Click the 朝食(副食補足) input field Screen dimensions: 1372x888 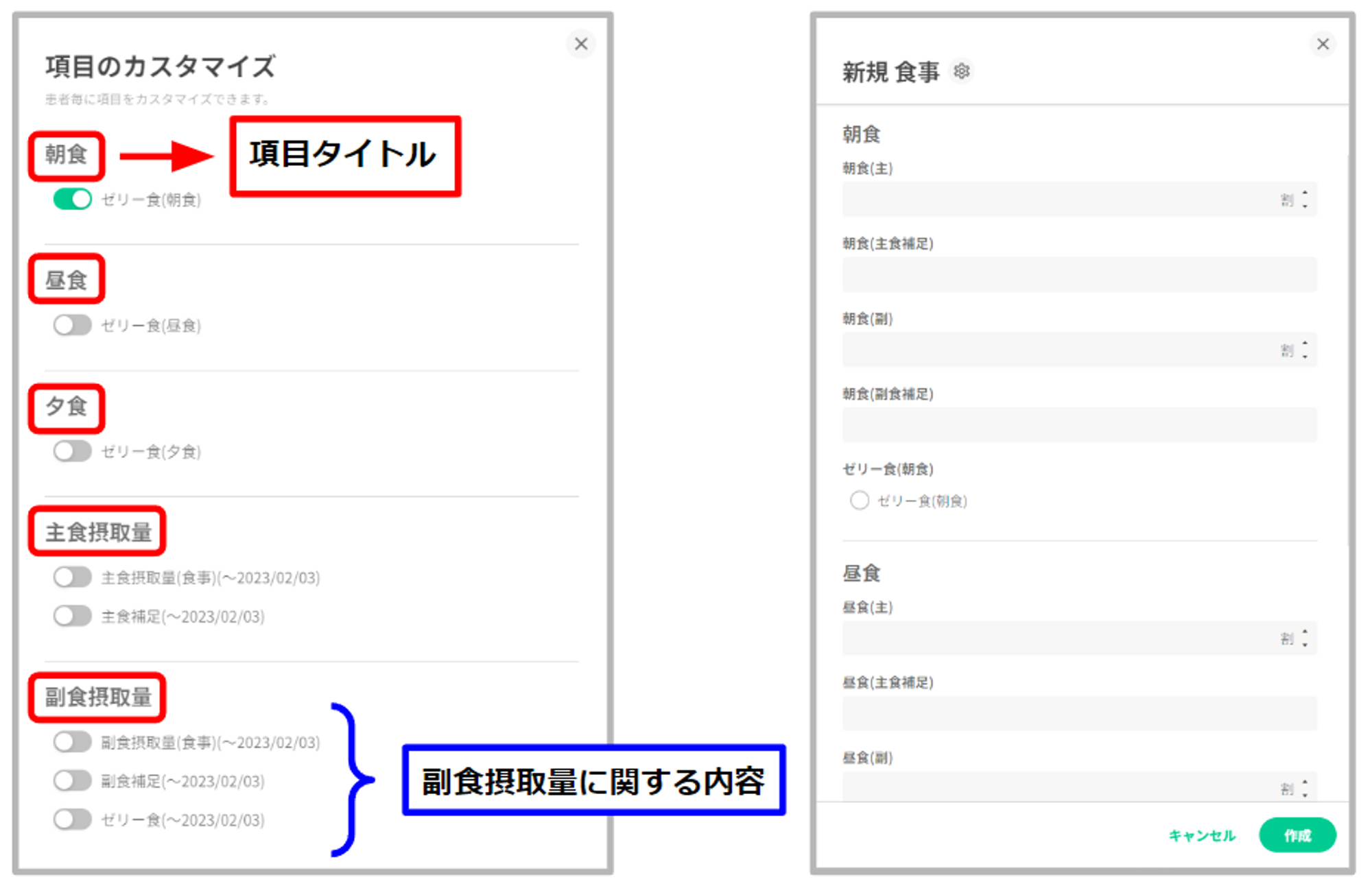pyautogui.click(x=1078, y=425)
